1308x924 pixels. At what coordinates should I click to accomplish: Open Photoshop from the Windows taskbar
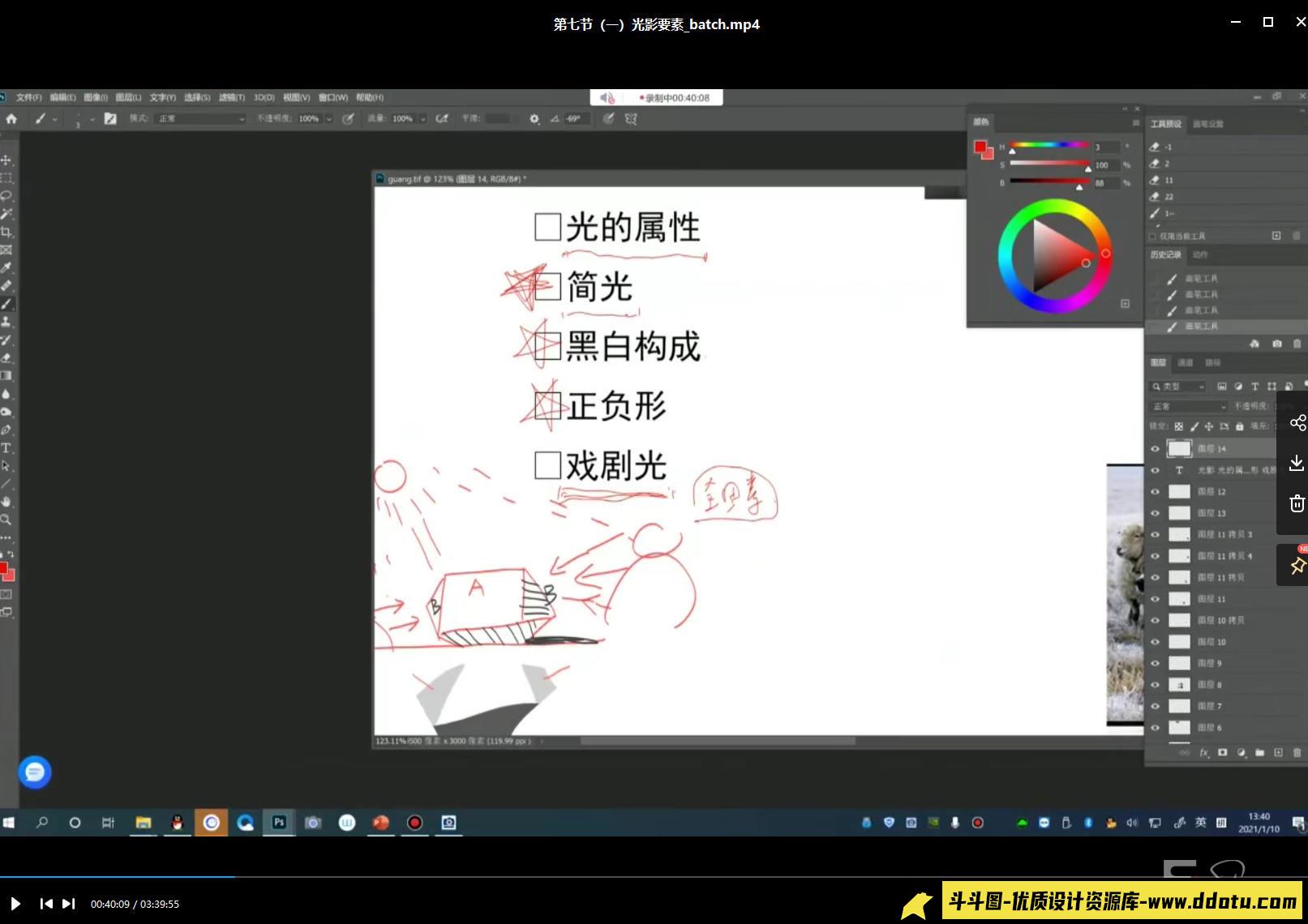point(279,823)
